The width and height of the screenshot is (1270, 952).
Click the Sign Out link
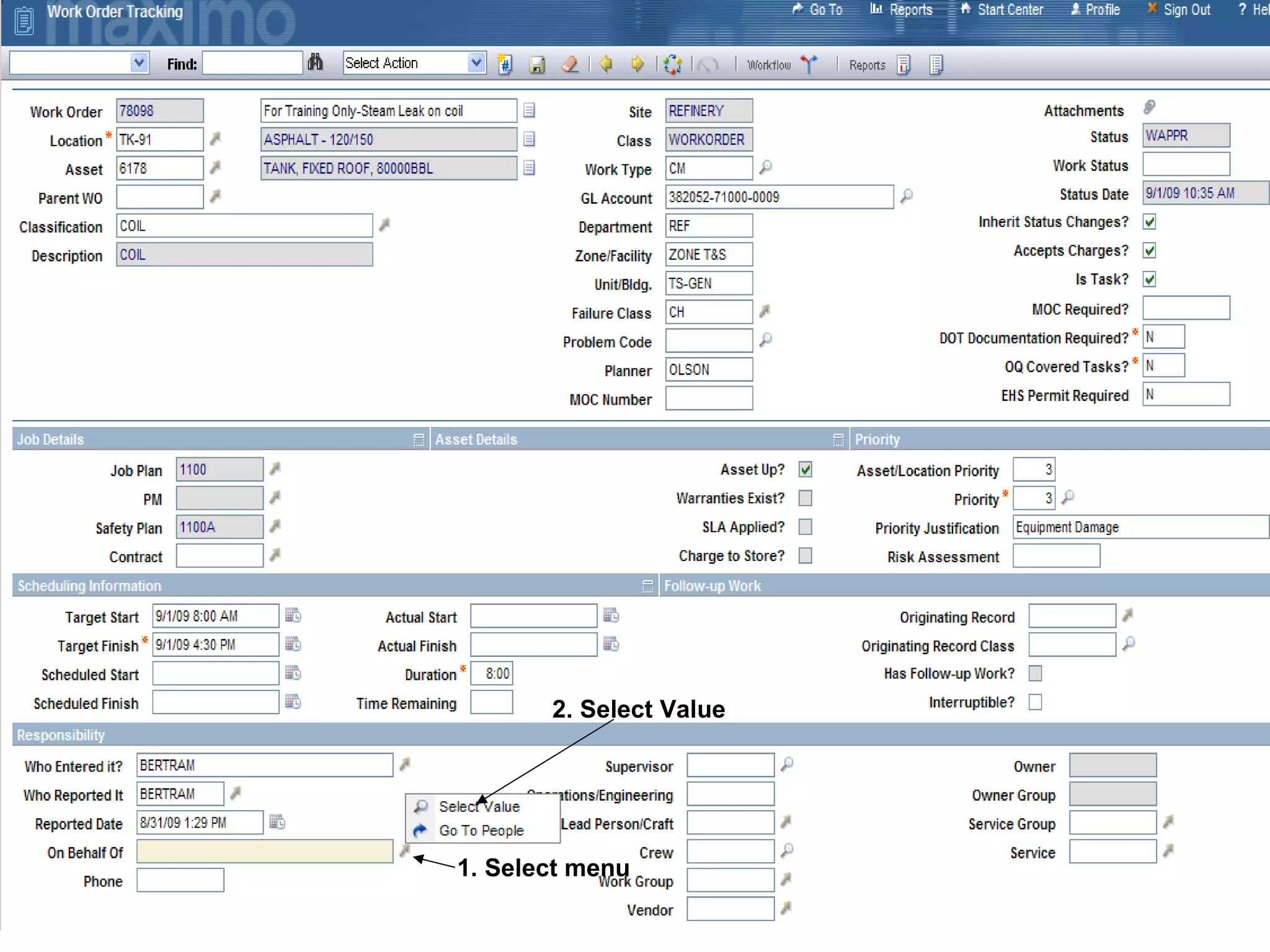[1186, 10]
